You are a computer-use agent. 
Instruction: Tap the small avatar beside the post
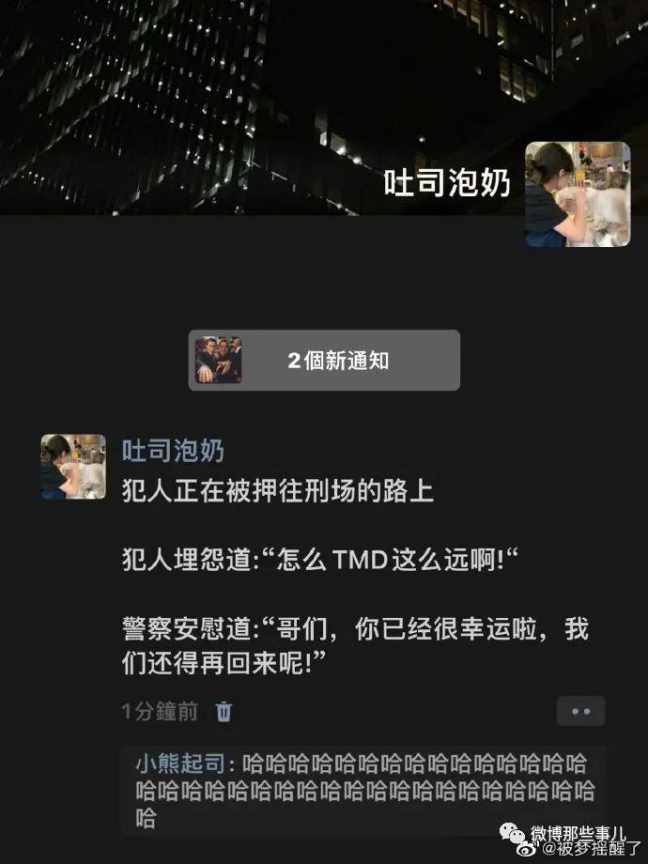point(73,467)
